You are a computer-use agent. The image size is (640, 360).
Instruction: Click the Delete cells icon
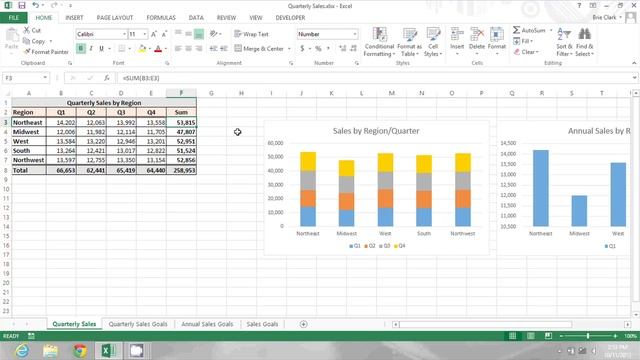[477, 35]
